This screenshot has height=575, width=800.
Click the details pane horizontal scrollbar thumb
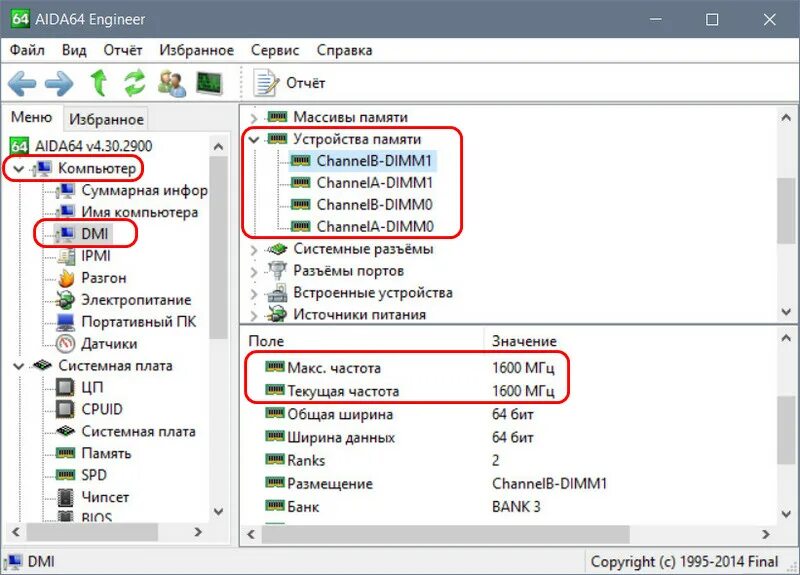point(445,535)
